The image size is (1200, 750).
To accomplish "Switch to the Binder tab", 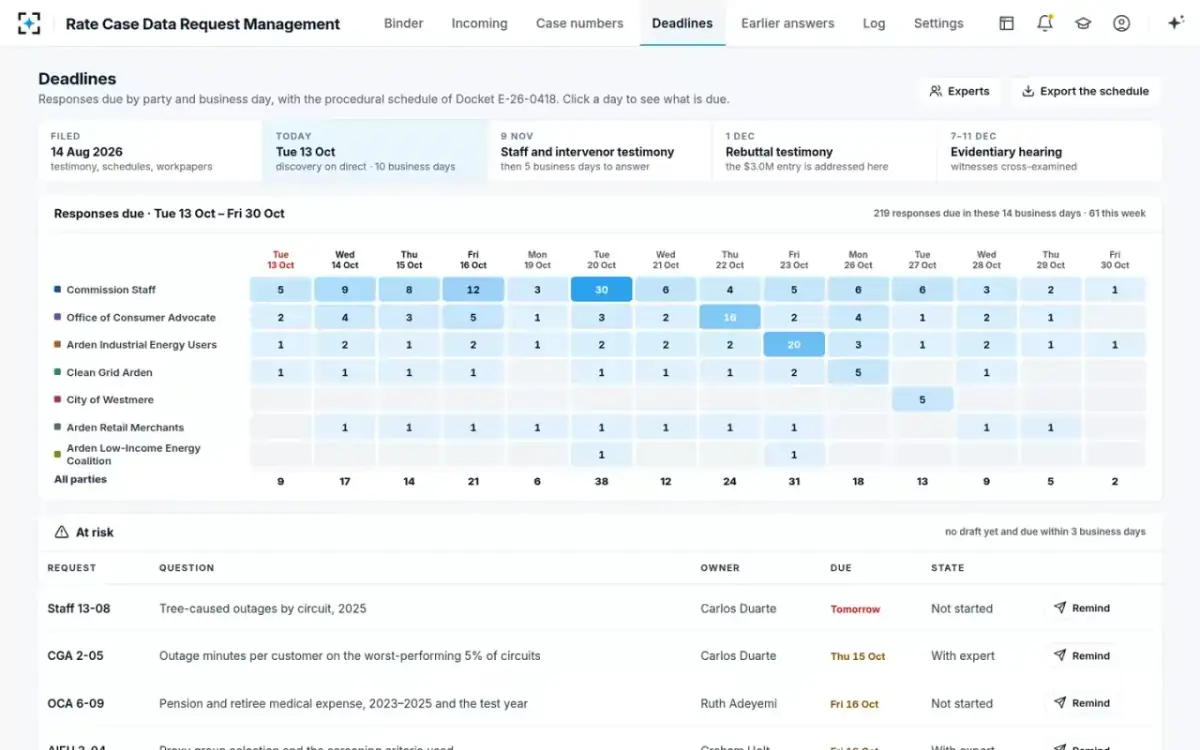I will tap(404, 23).
